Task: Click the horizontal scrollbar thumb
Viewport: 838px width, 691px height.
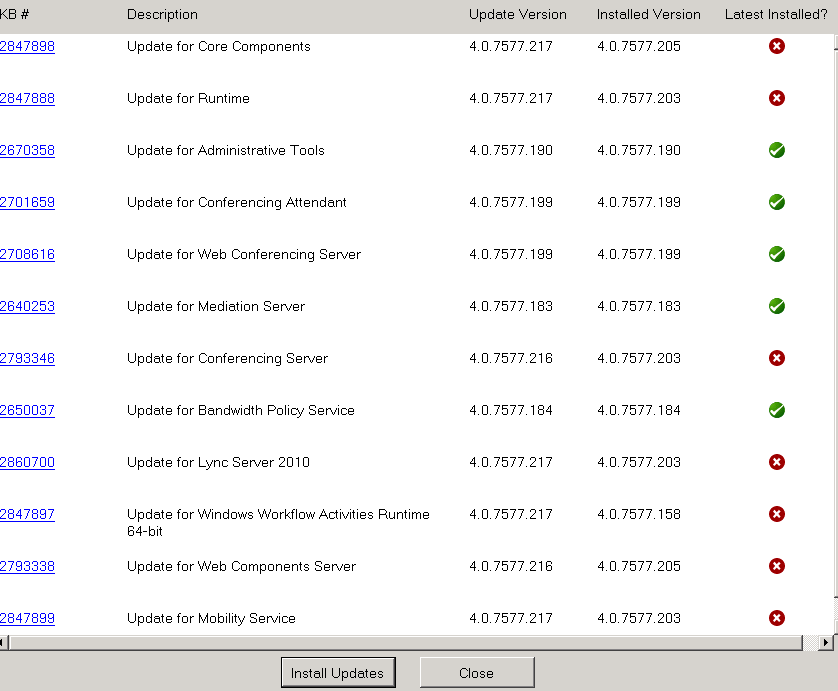Action: tap(406, 642)
